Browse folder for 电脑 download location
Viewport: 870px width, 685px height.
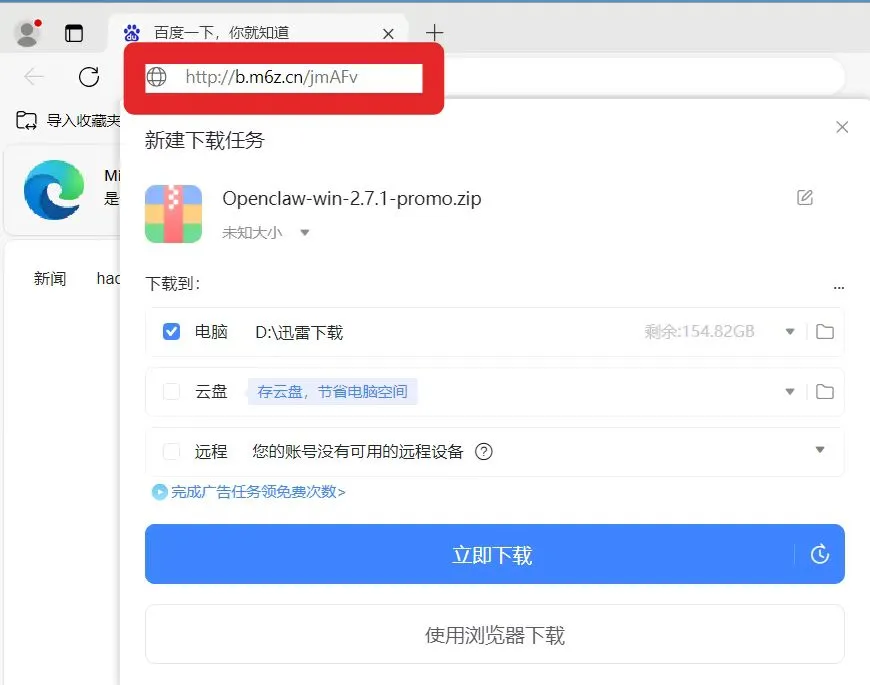tap(825, 332)
